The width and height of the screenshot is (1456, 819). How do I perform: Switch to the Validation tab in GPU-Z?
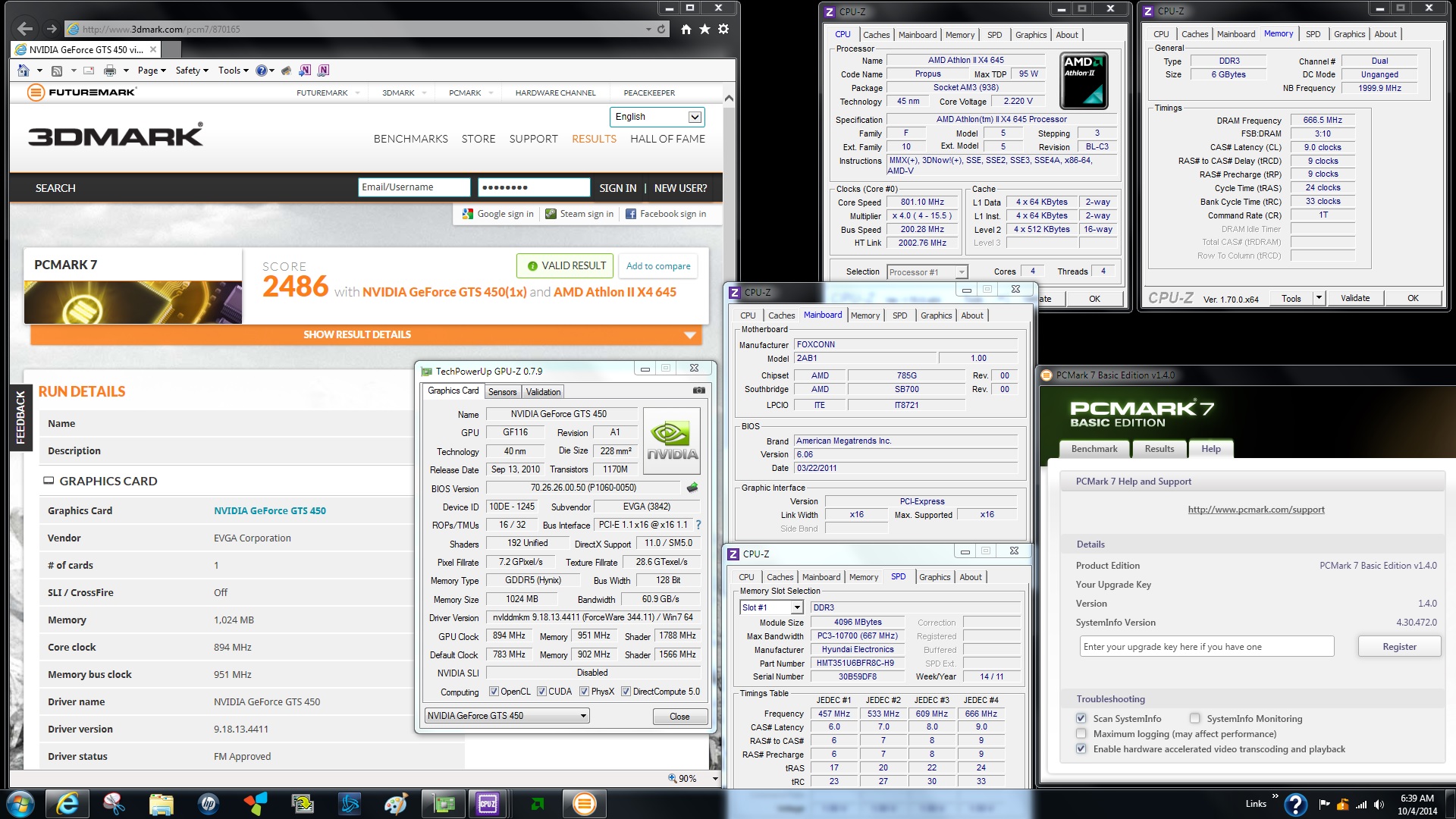(x=543, y=392)
